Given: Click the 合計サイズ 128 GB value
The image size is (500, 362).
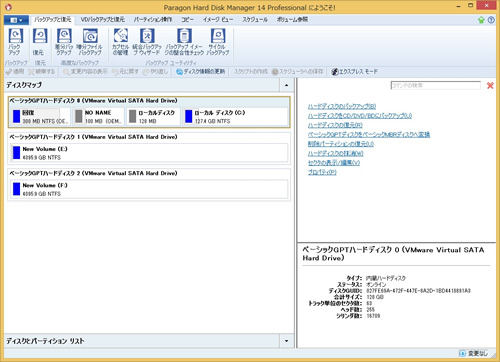Looking at the screenshot, I should click(x=375, y=297).
